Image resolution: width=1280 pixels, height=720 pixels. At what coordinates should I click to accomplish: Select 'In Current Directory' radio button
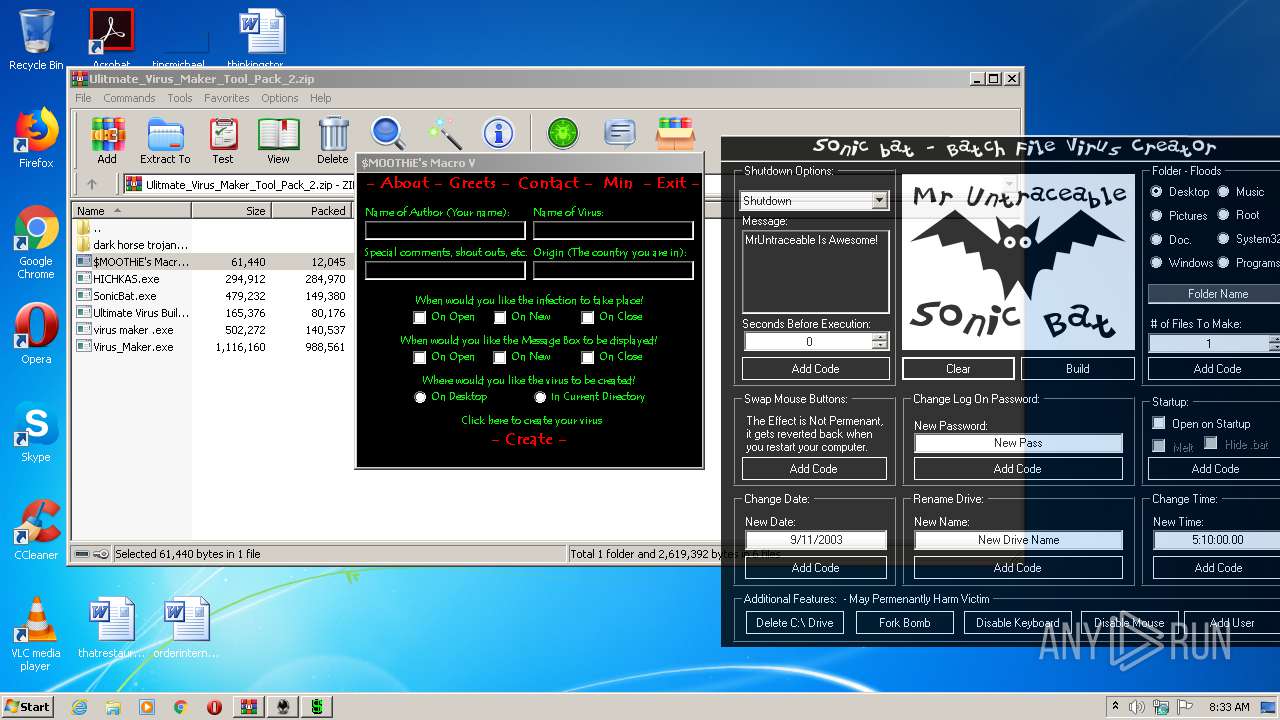point(540,397)
